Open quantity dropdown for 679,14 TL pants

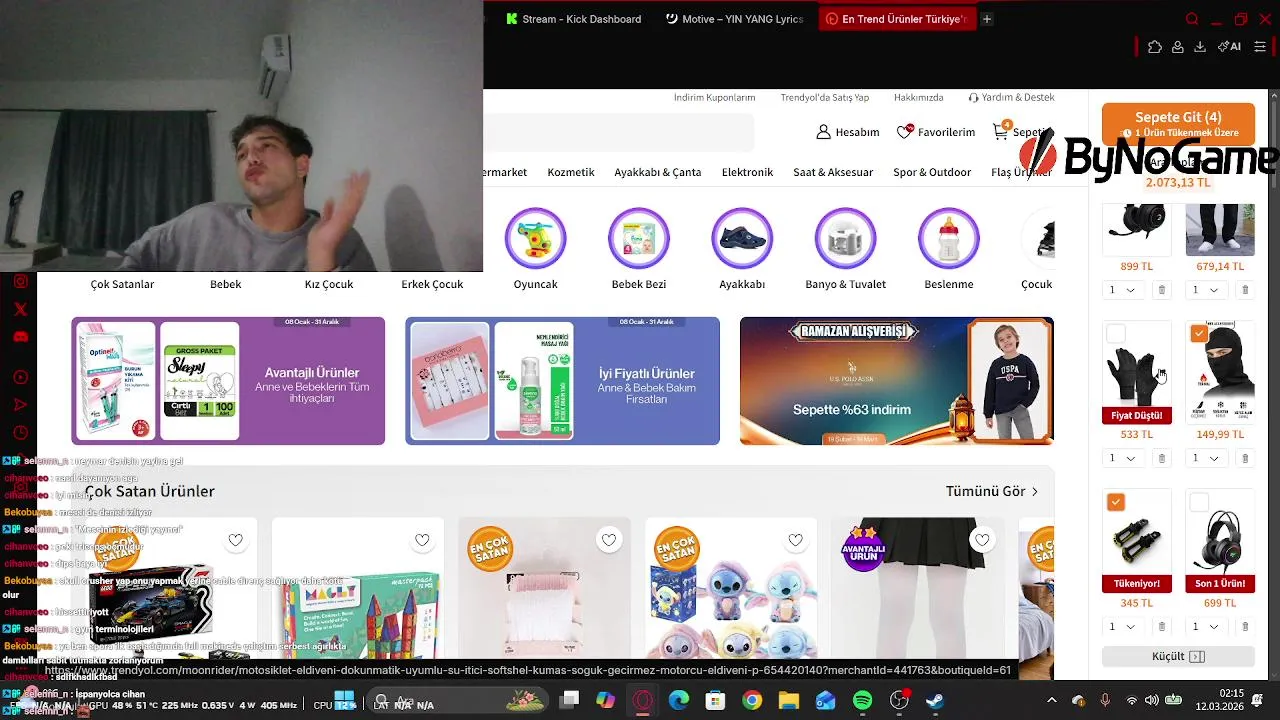(1206, 290)
